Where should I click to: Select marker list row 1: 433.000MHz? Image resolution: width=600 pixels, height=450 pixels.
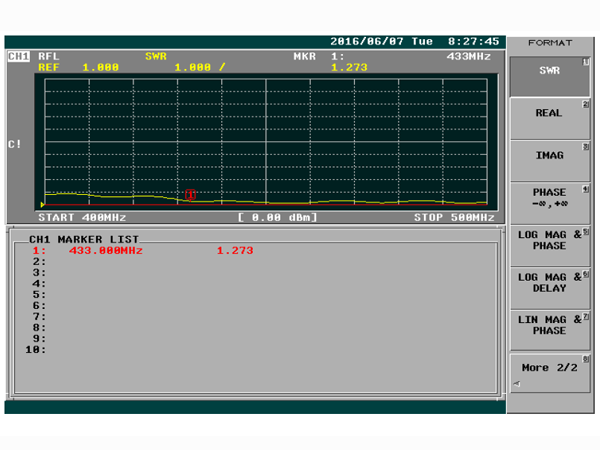[142, 251]
